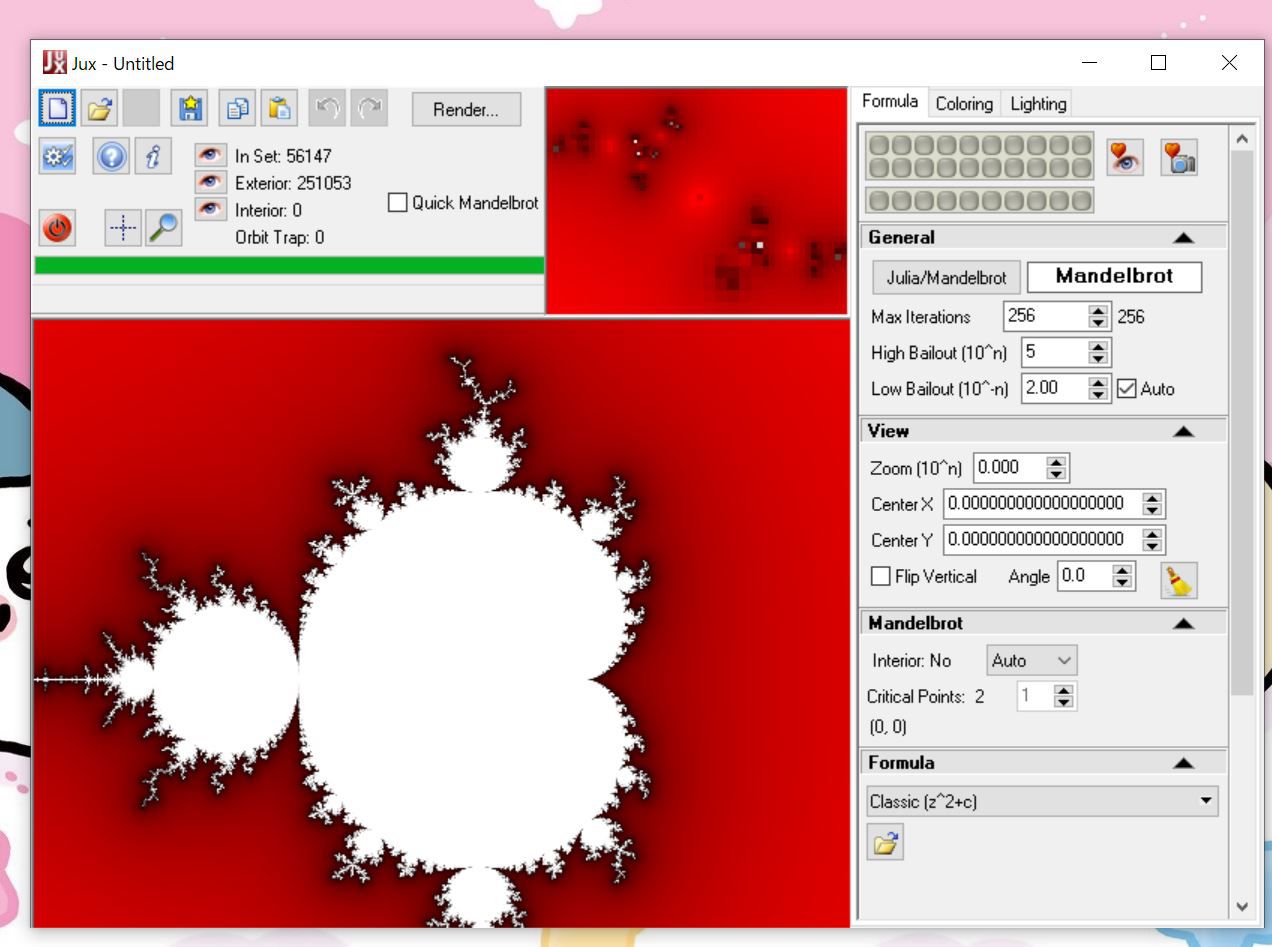This screenshot has width=1272, height=947.
Task: Enable the Quick Mandelbrot checkbox
Action: pos(398,203)
